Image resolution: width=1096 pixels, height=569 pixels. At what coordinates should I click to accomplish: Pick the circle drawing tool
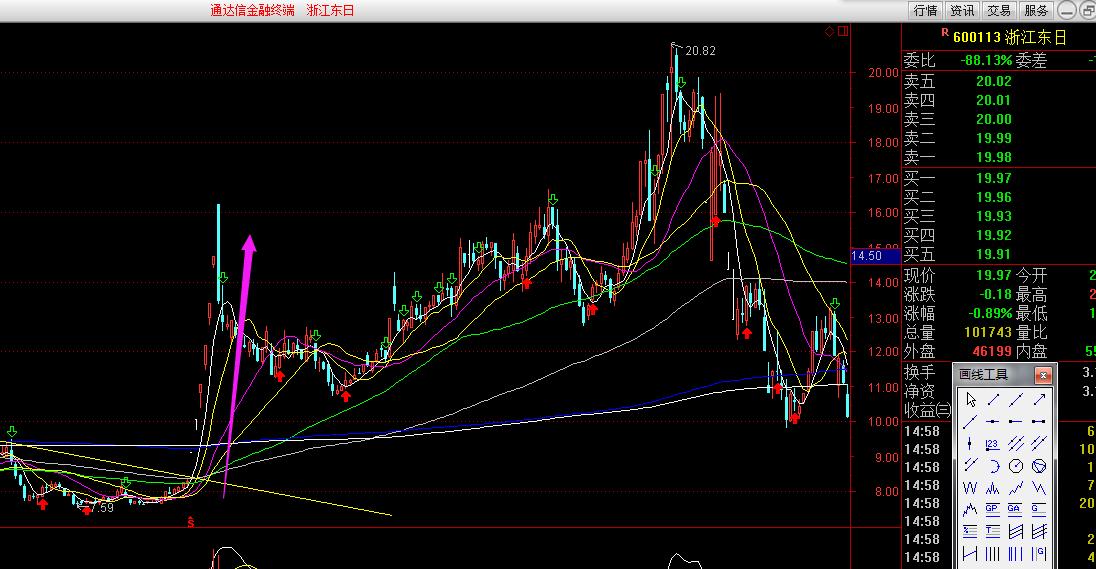click(1016, 466)
